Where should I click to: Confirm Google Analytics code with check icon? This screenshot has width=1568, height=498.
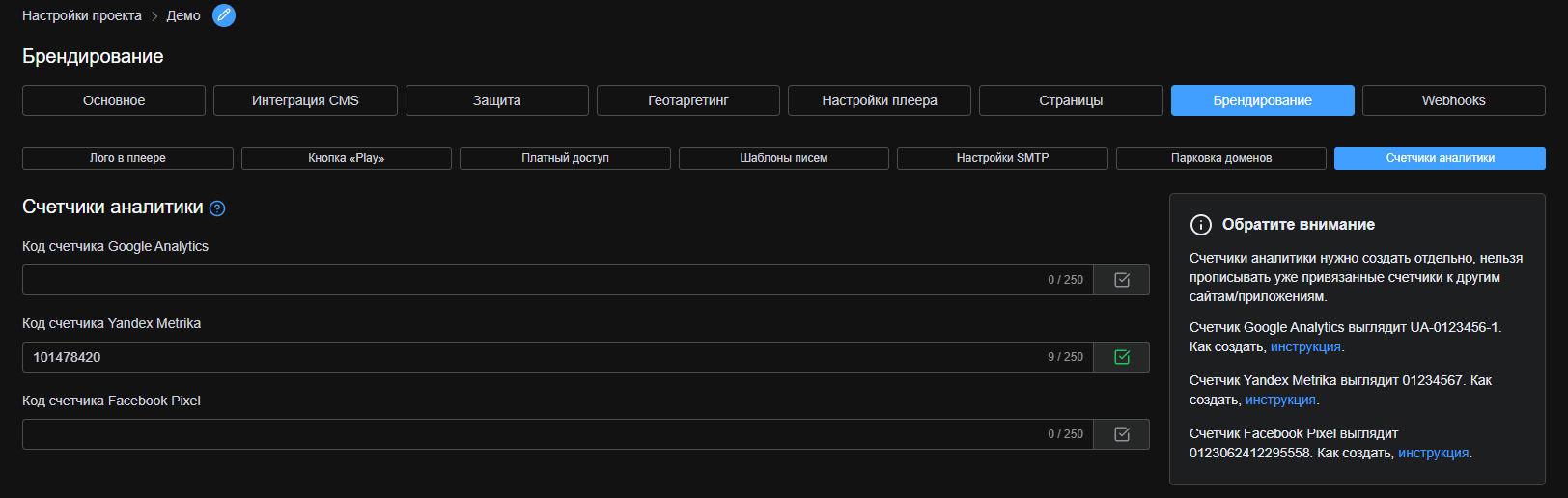[x=1122, y=280]
